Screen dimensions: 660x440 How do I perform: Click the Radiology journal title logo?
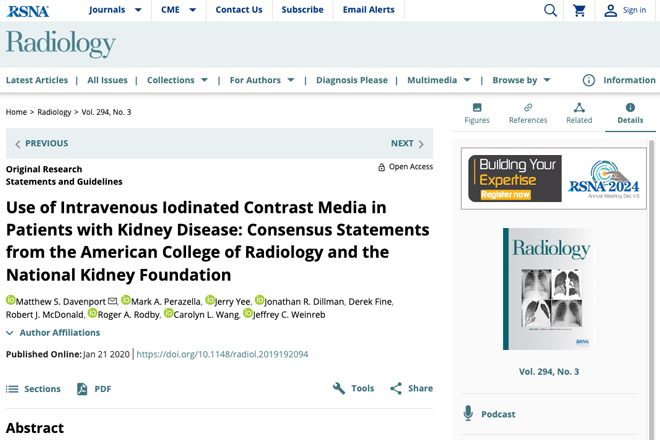point(61,43)
